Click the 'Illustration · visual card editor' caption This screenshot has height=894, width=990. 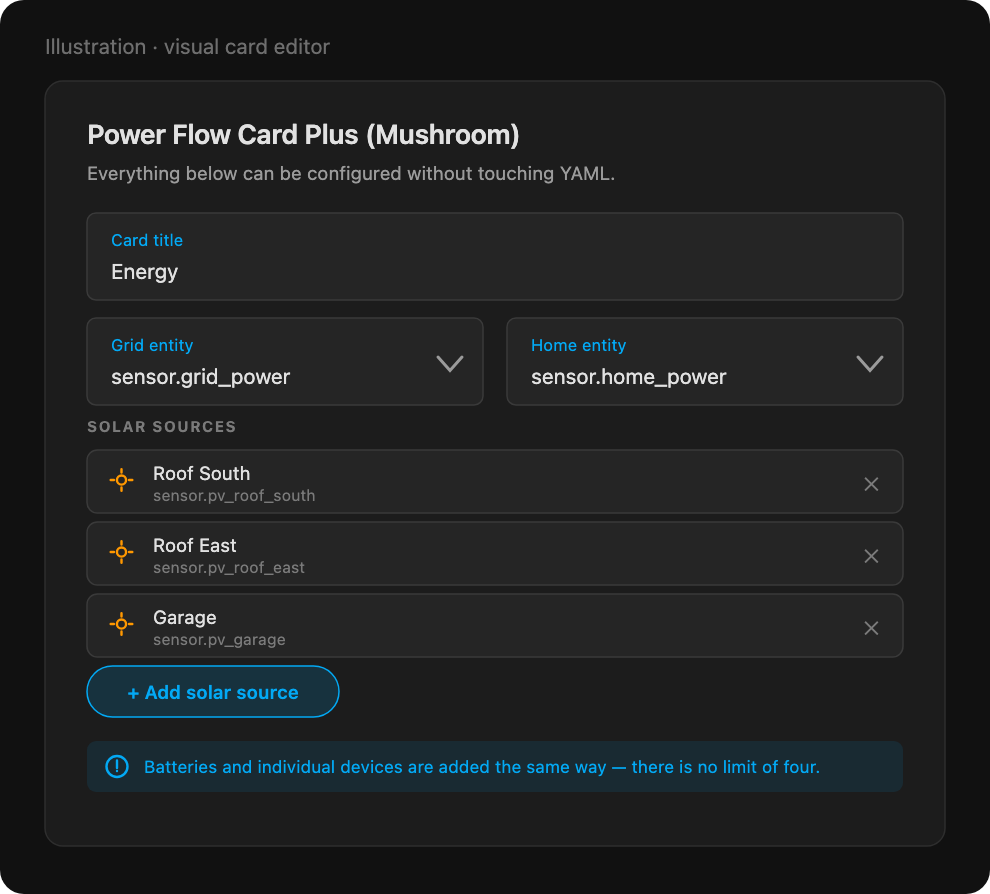pos(188,47)
